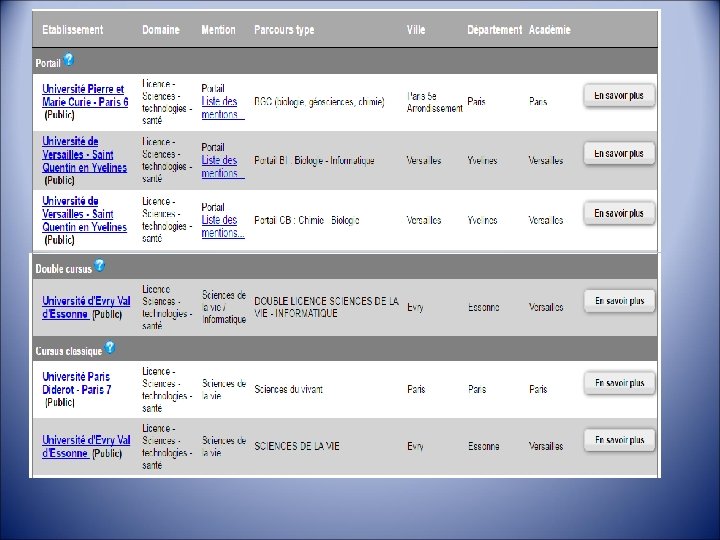Click En savoir plus for Double Licence row
The width and height of the screenshot is (720, 540).
619,301
